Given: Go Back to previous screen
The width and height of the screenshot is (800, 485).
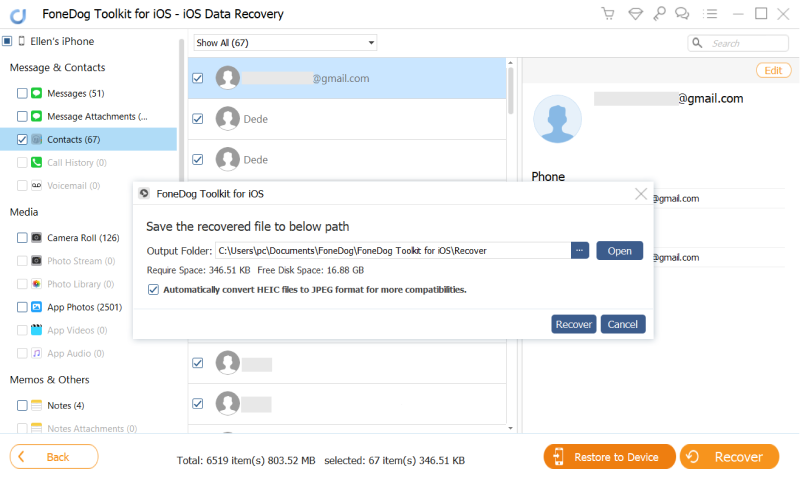Looking at the screenshot, I should coord(54,456).
